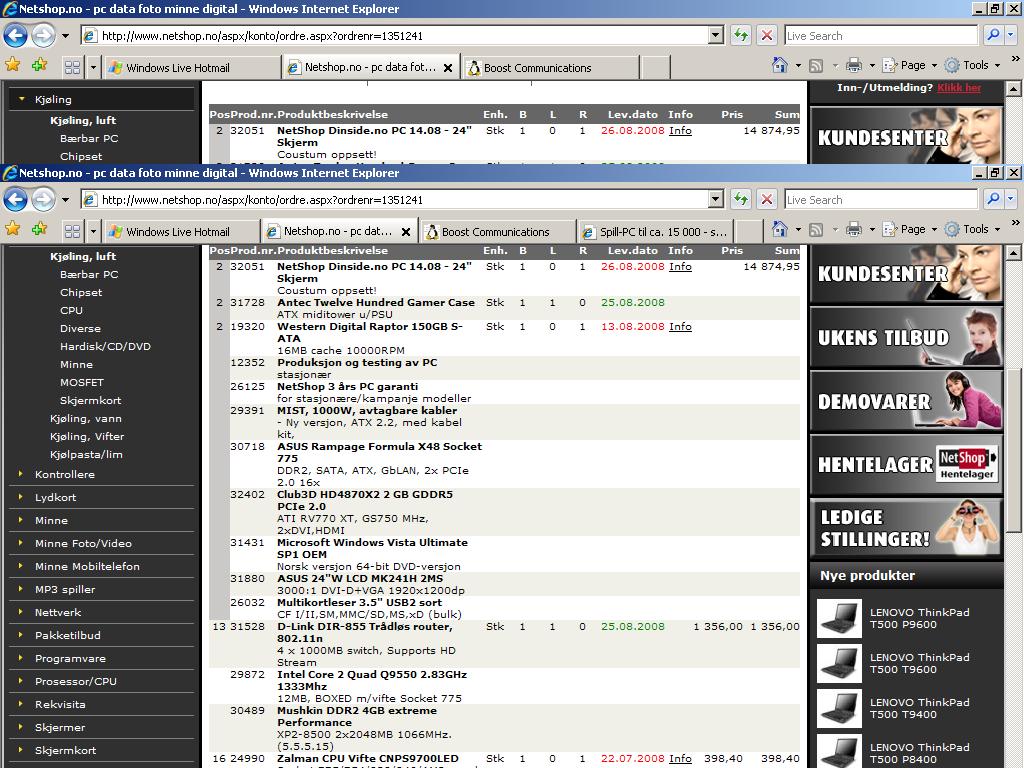Open Bærbar PC category in front sidebar
The width and height of the screenshot is (1024, 768).
click(x=89, y=274)
